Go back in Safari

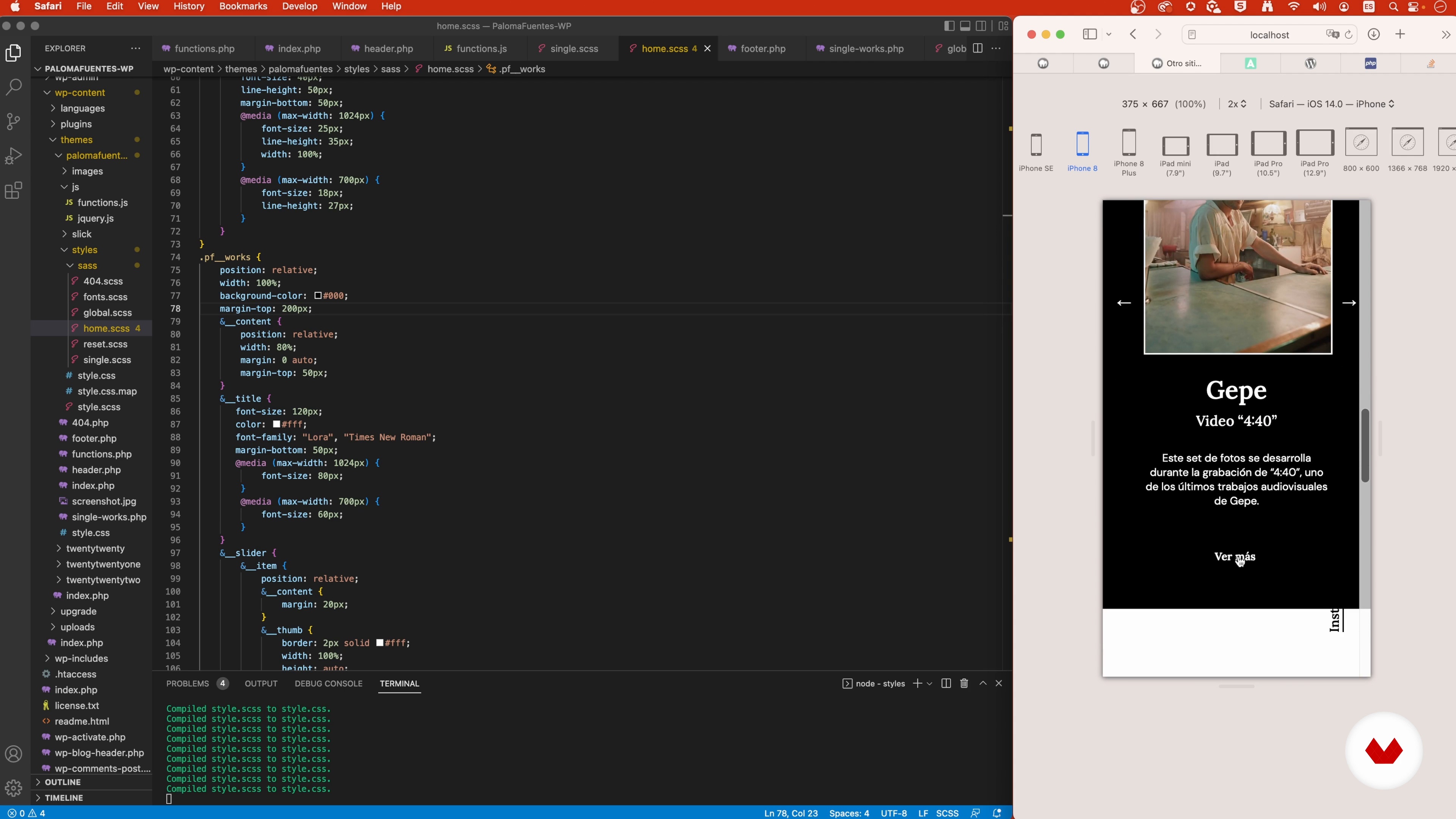pyautogui.click(x=1133, y=35)
